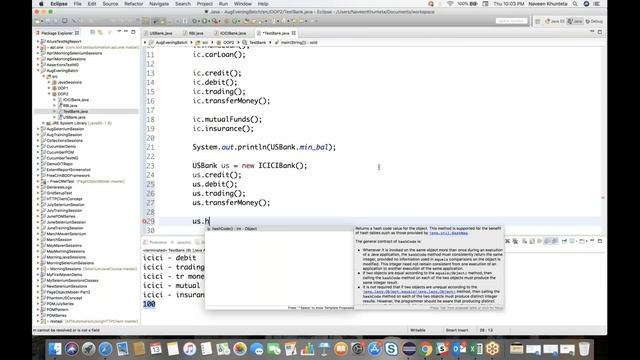640x360 pixels.
Task: Open Eclipse from the Dock
Action: coord(409,349)
